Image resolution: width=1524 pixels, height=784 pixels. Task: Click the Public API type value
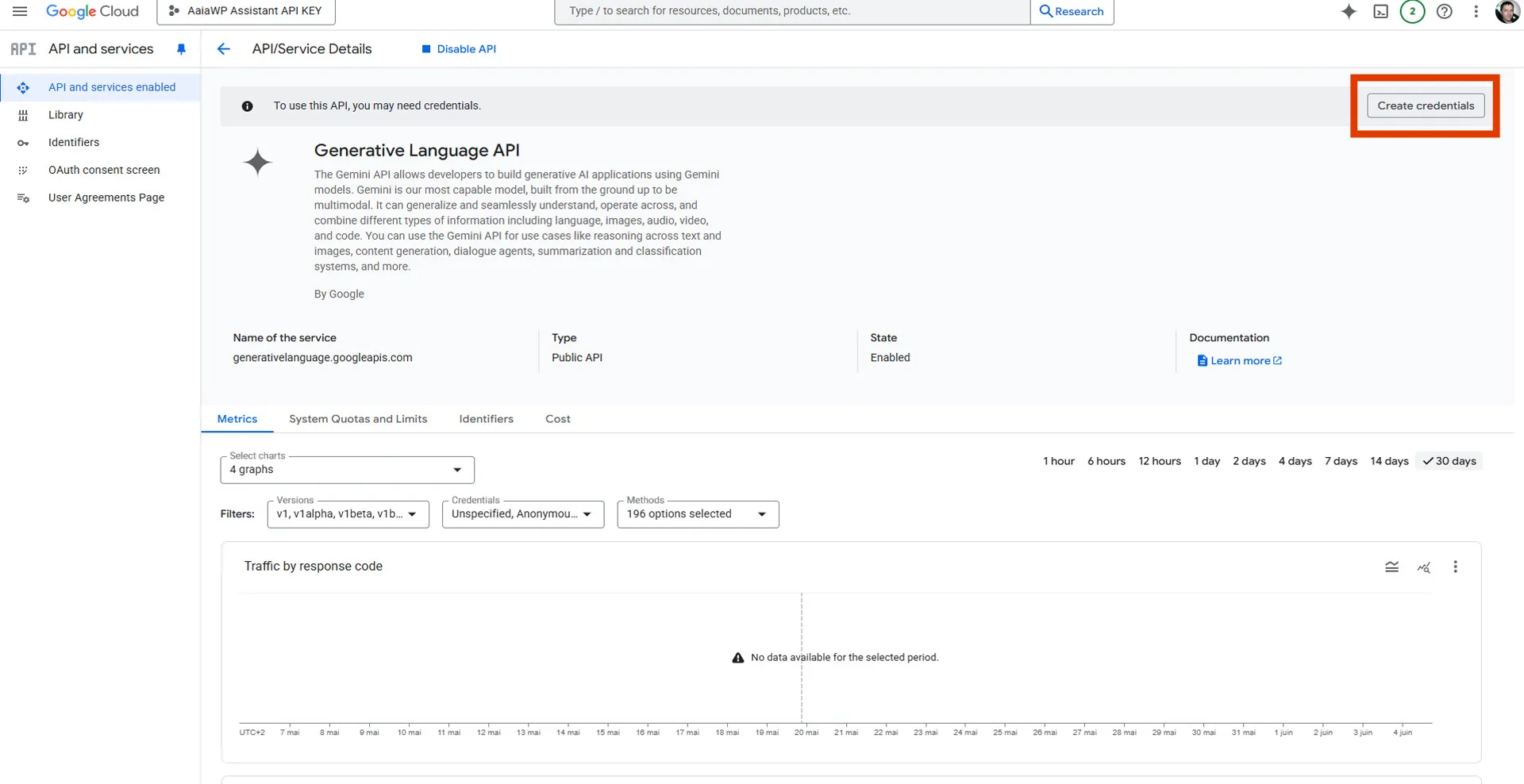[x=577, y=358]
